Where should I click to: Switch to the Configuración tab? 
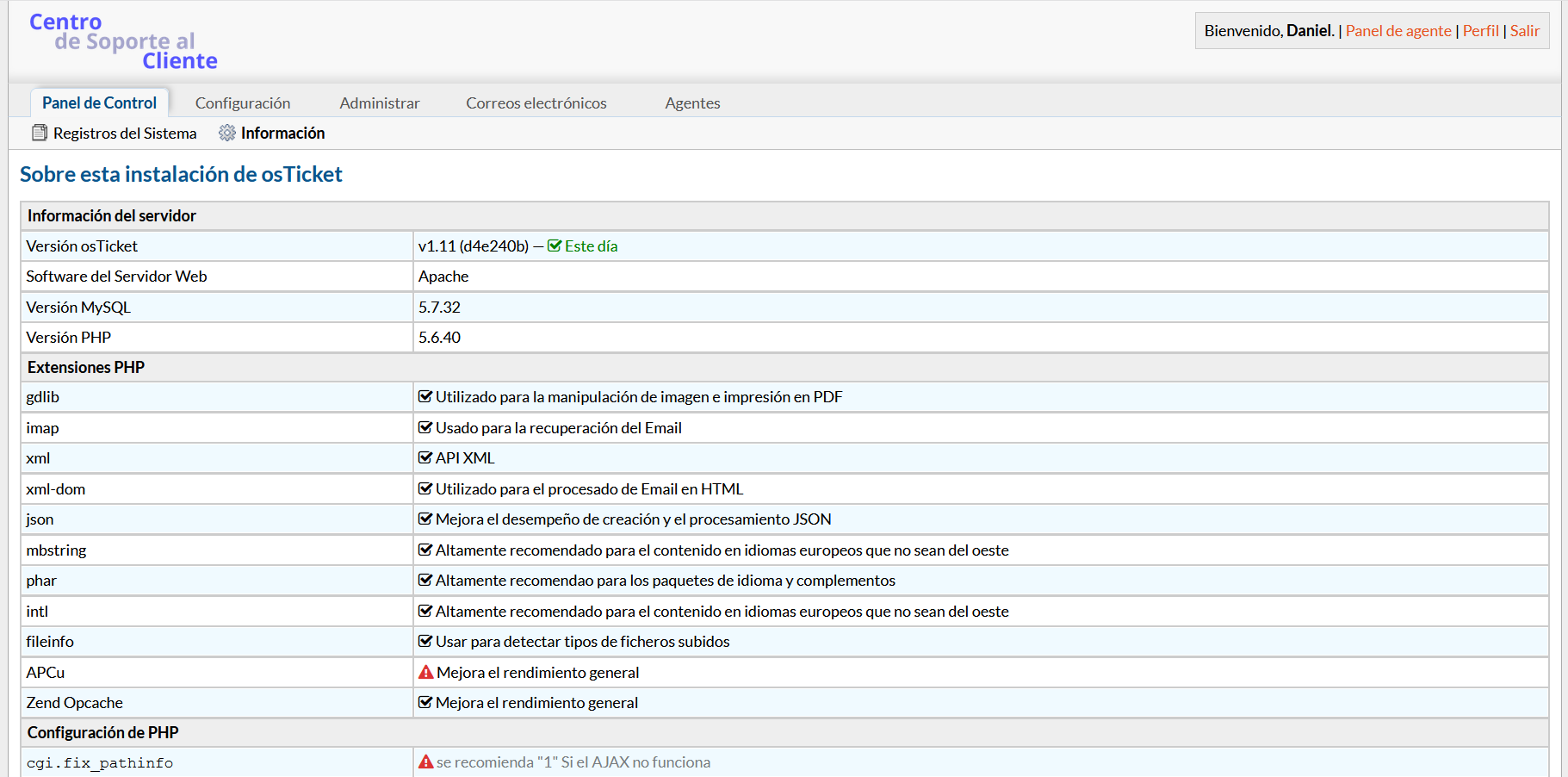click(x=243, y=103)
